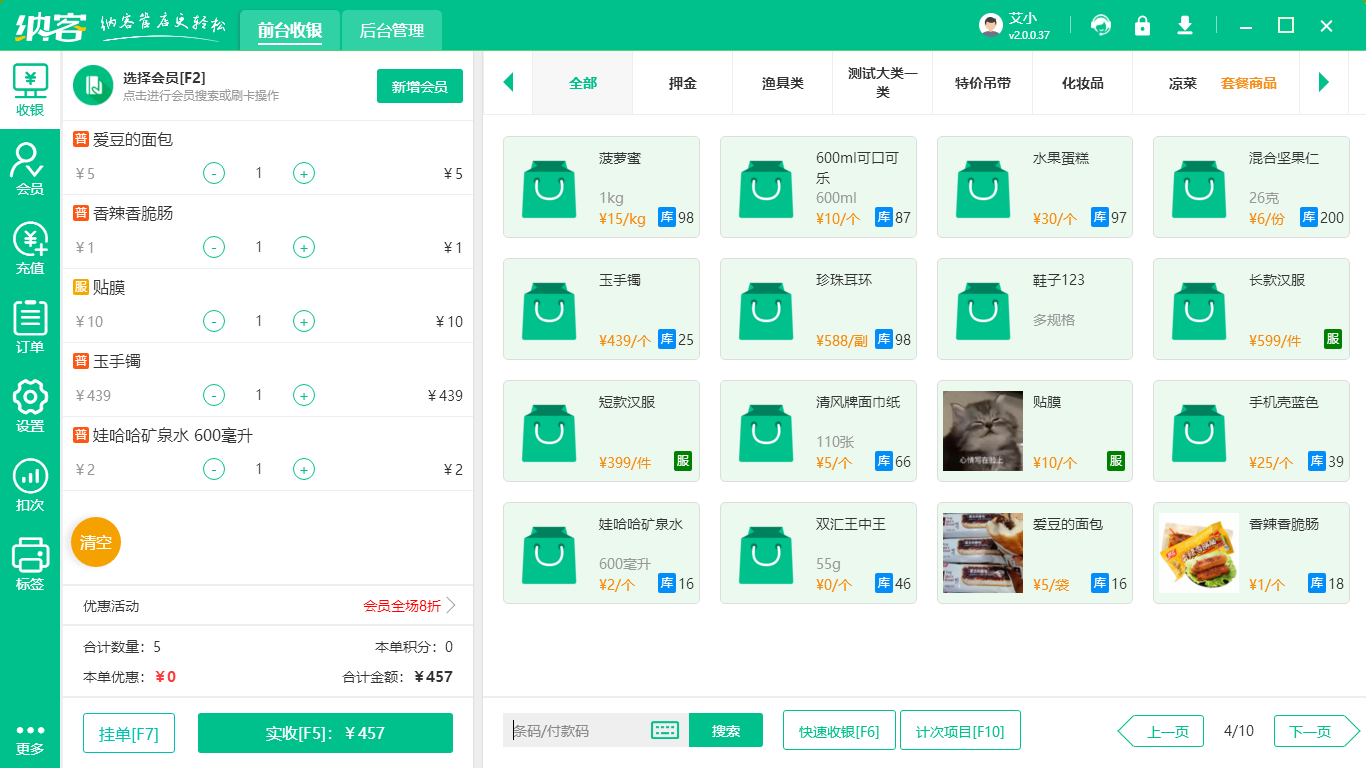Click the 新增会员 add member button

tap(419, 87)
